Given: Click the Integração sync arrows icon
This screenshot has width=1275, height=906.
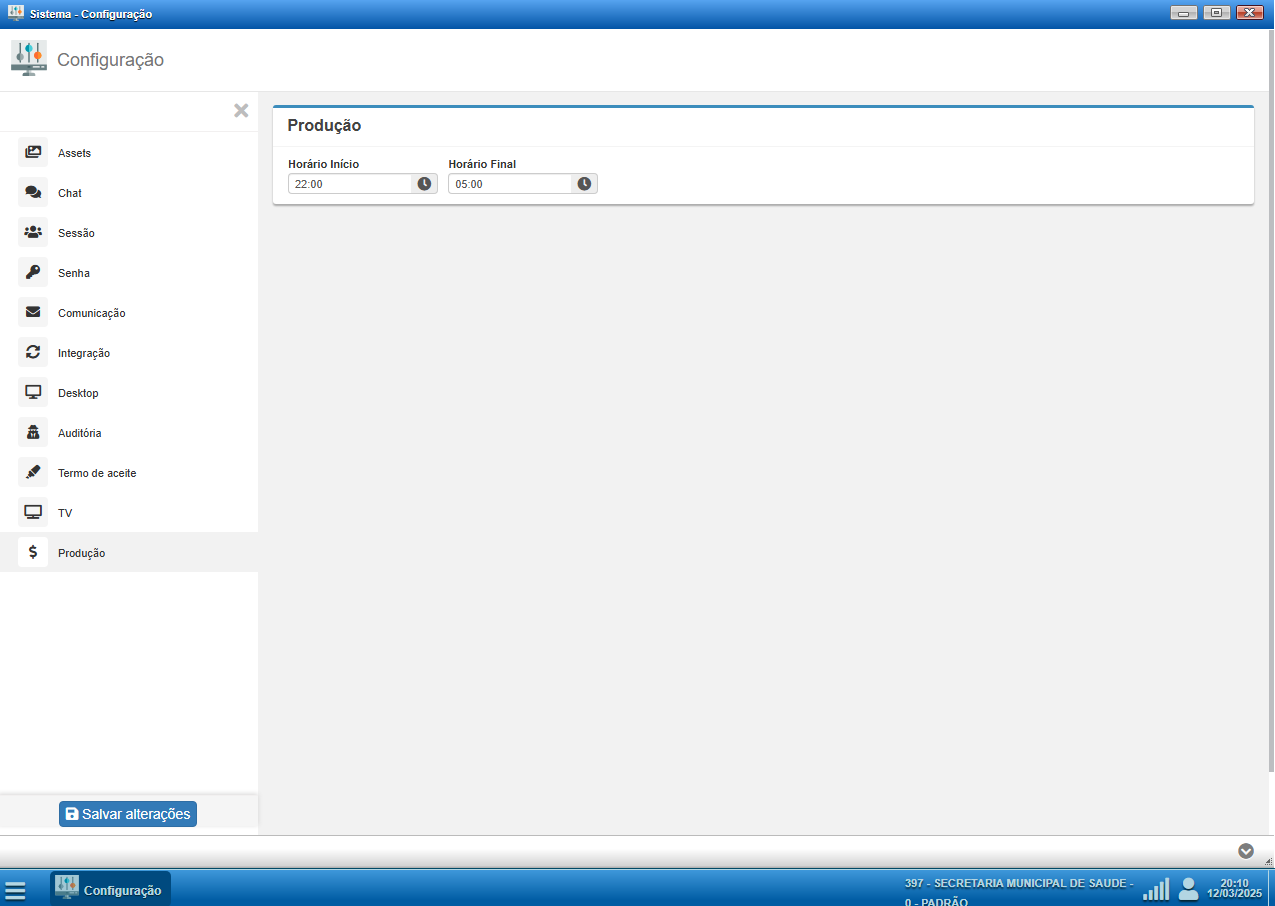Looking at the screenshot, I should point(33,353).
